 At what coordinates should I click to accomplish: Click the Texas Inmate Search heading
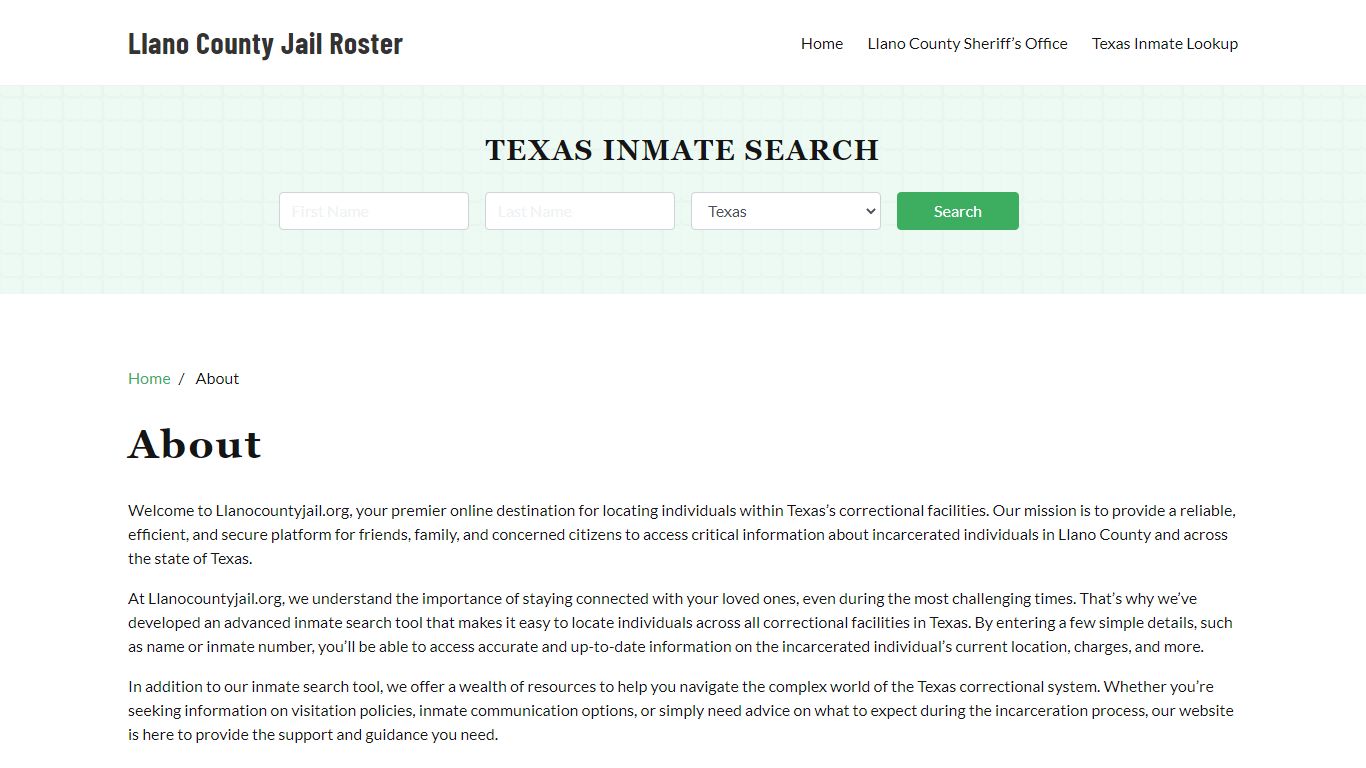click(682, 150)
